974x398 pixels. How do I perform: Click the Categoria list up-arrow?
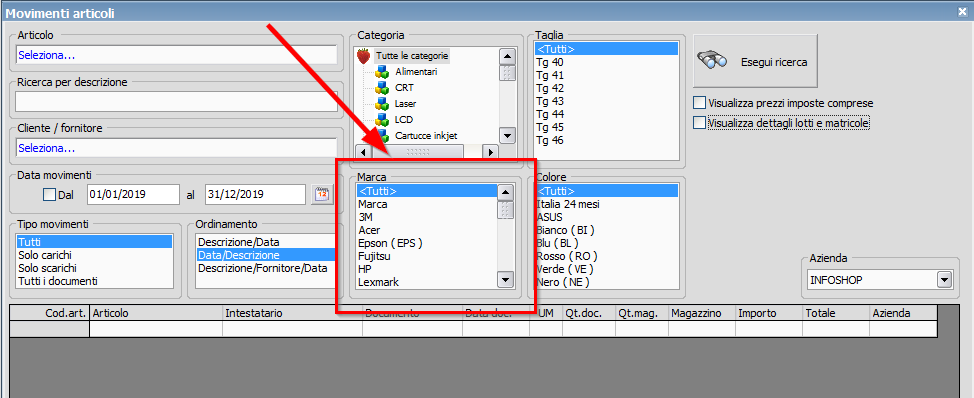[x=507, y=57]
